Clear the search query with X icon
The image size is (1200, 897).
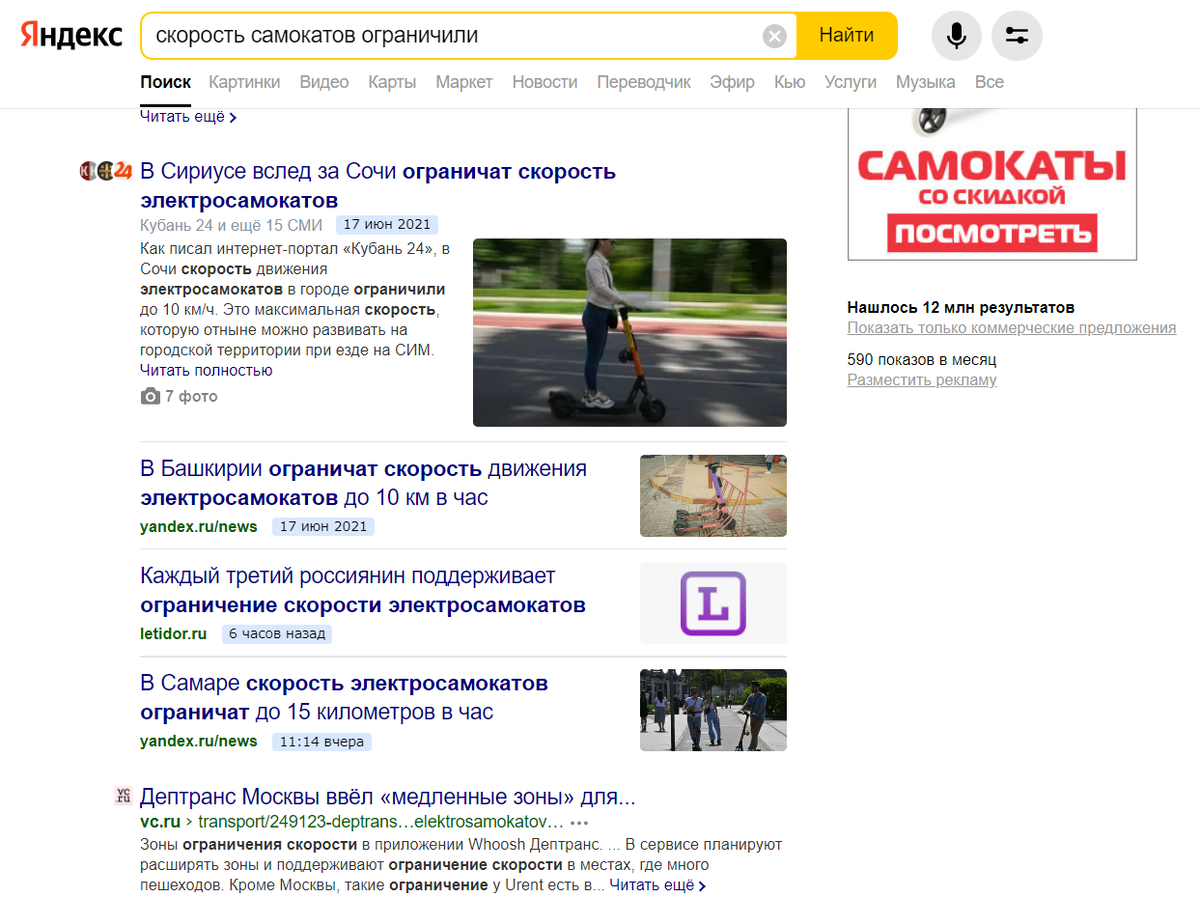[775, 36]
